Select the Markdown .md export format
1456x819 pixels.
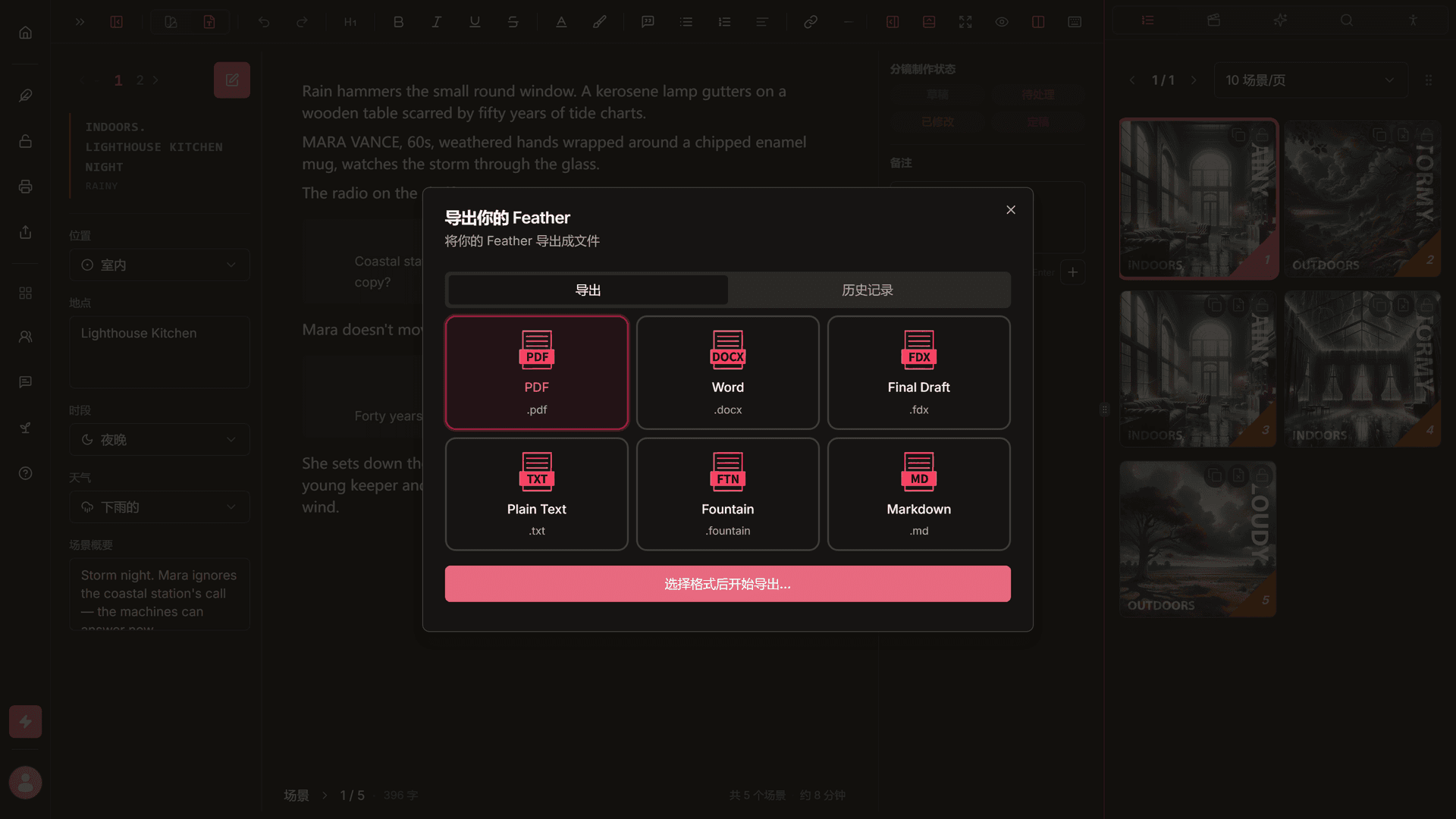coord(918,494)
